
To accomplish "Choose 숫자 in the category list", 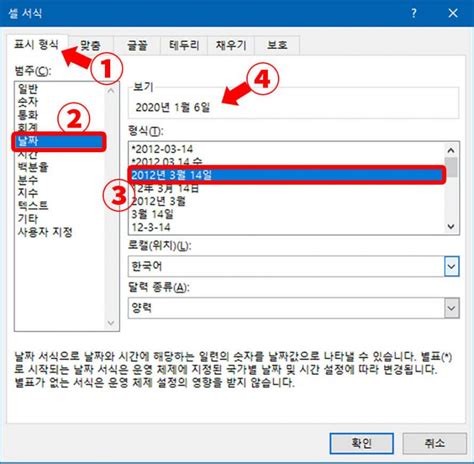I will click(28, 102).
